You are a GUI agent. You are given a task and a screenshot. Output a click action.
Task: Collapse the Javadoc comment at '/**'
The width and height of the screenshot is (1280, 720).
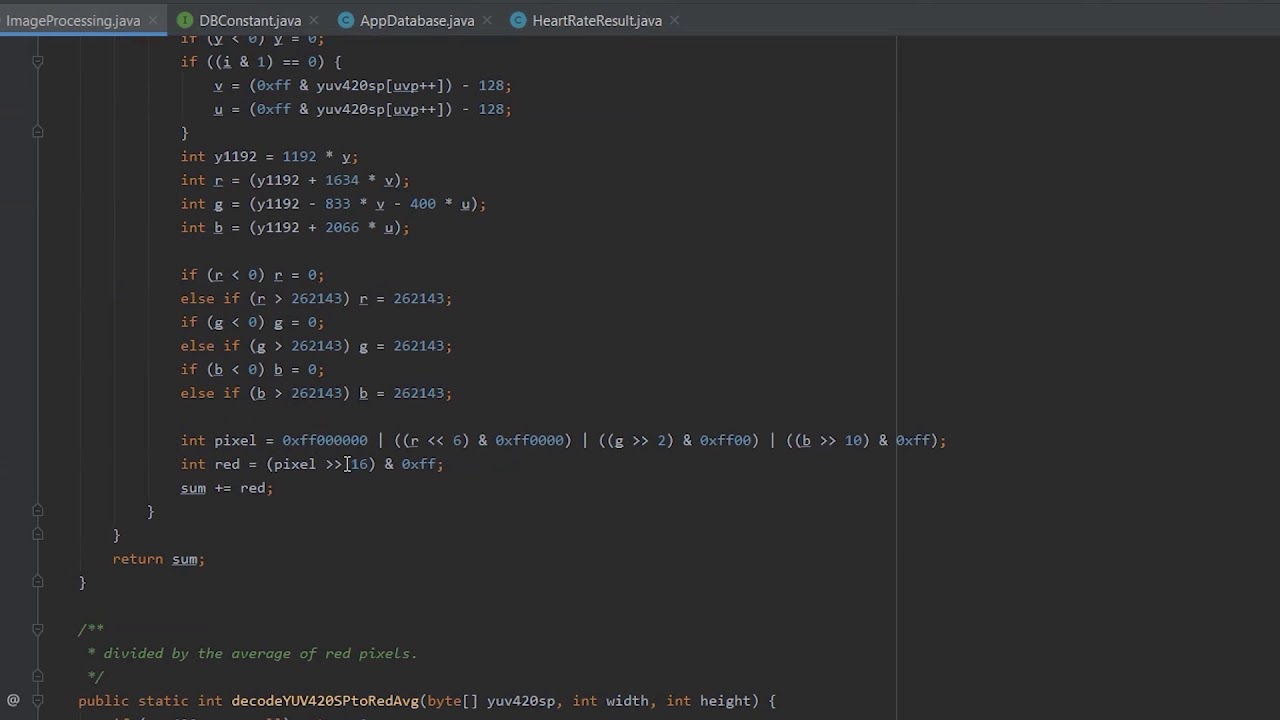click(x=37, y=629)
